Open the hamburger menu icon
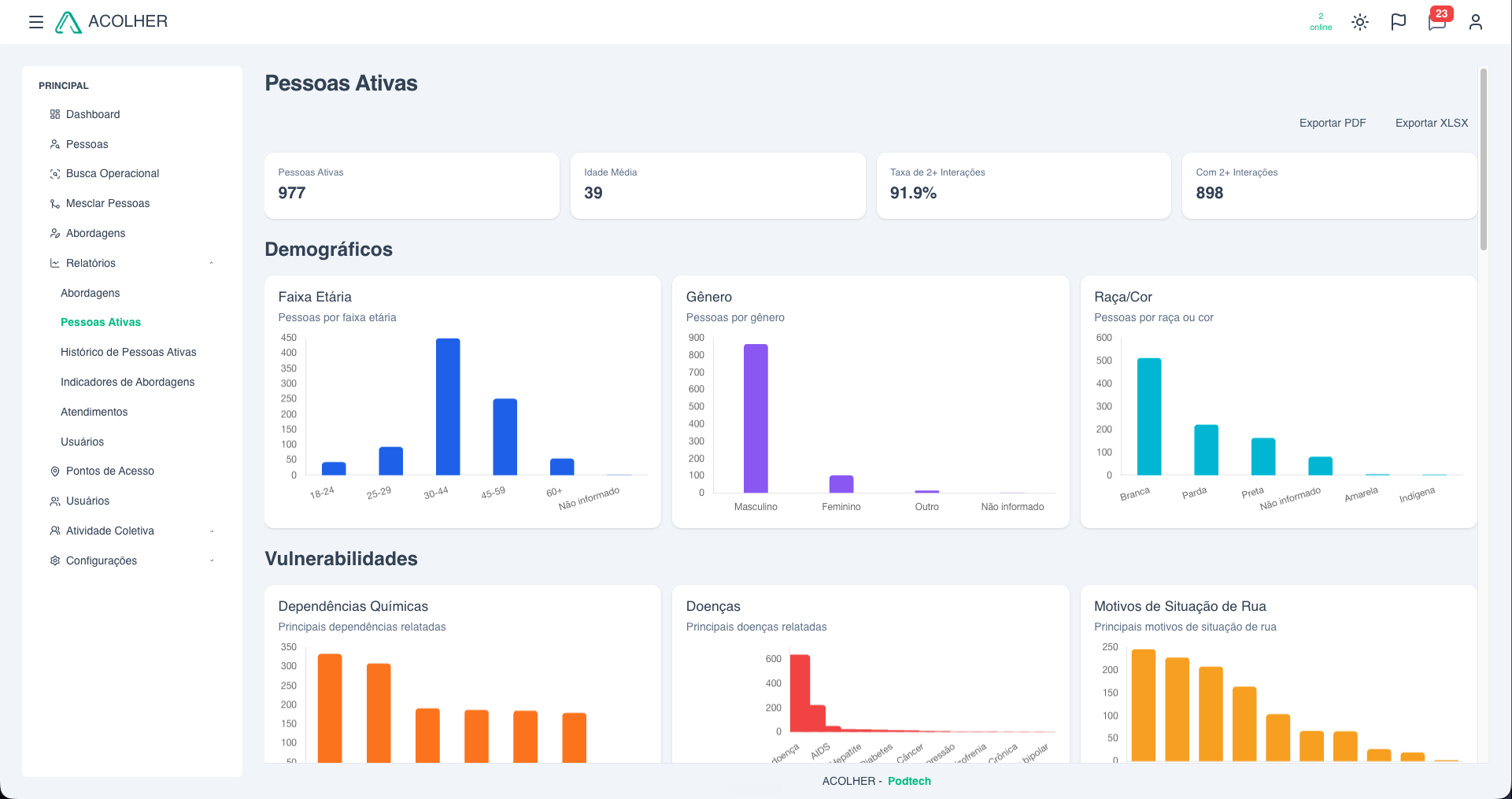The height and width of the screenshot is (799, 1512). [x=35, y=22]
